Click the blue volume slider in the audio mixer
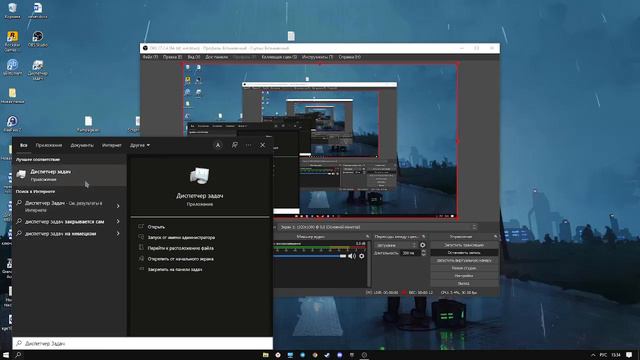 coord(310,256)
